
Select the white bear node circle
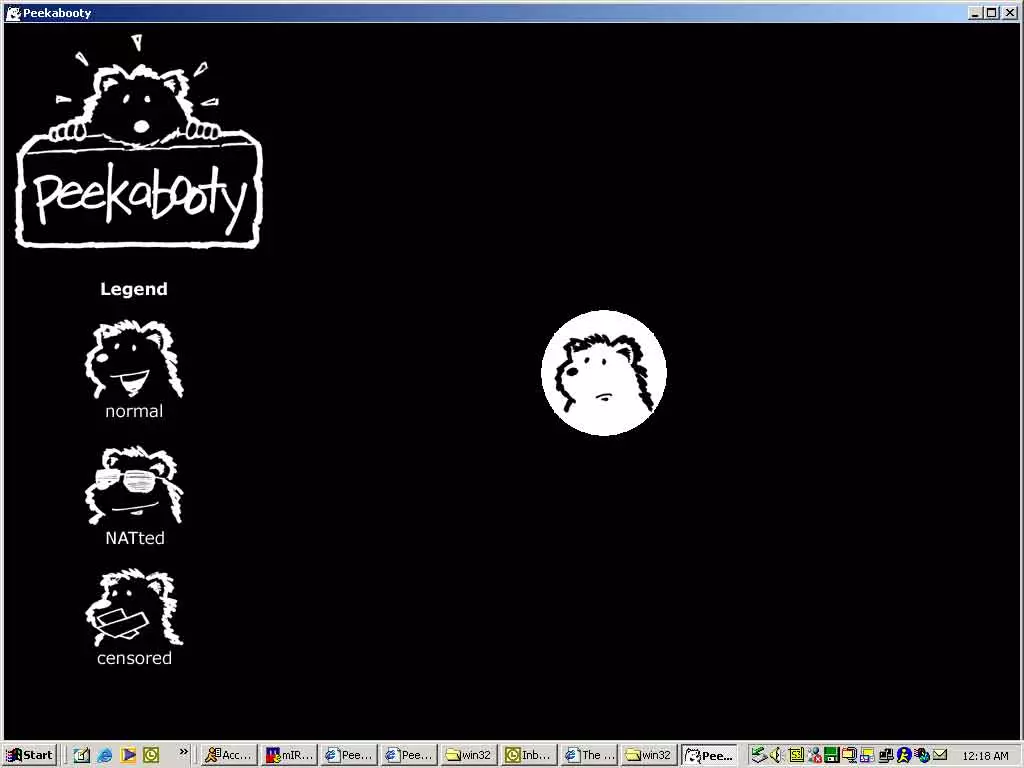tap(604, 373)
